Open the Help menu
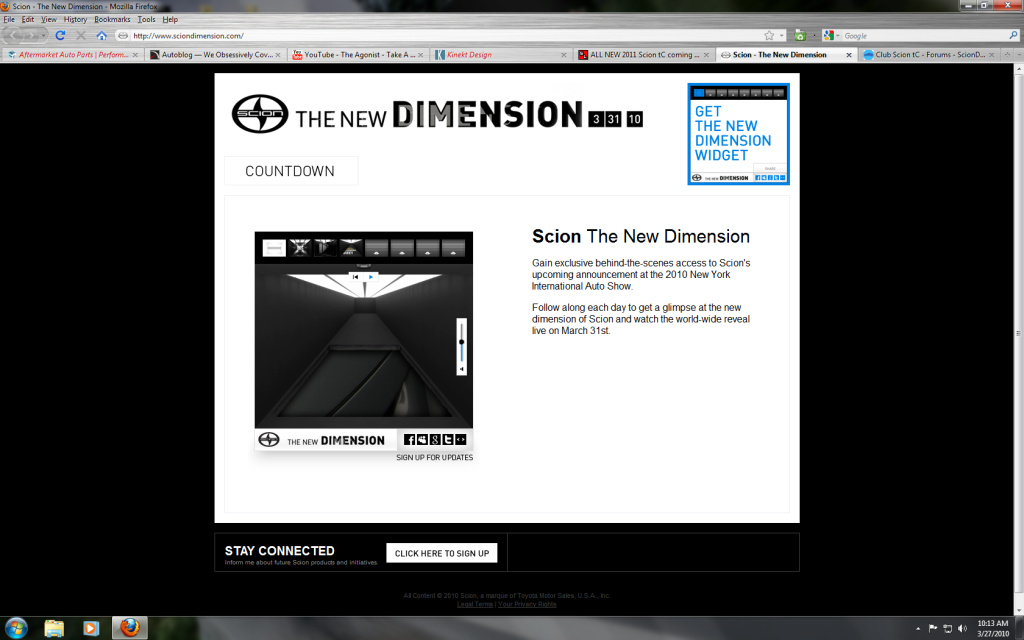This screenshot has width=1024, height=640. [x=170, y=20]
